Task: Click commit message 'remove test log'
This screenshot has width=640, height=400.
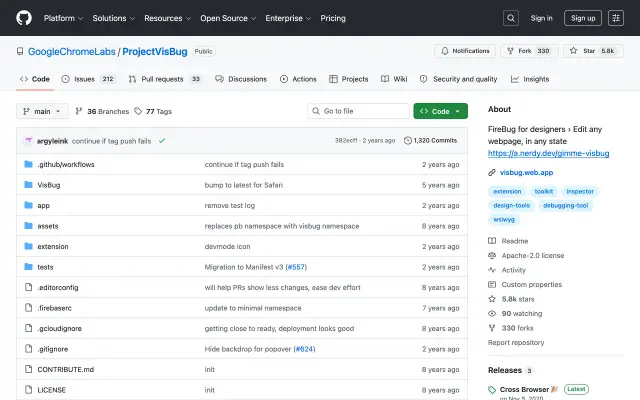Action: click(x=230, y=205)
